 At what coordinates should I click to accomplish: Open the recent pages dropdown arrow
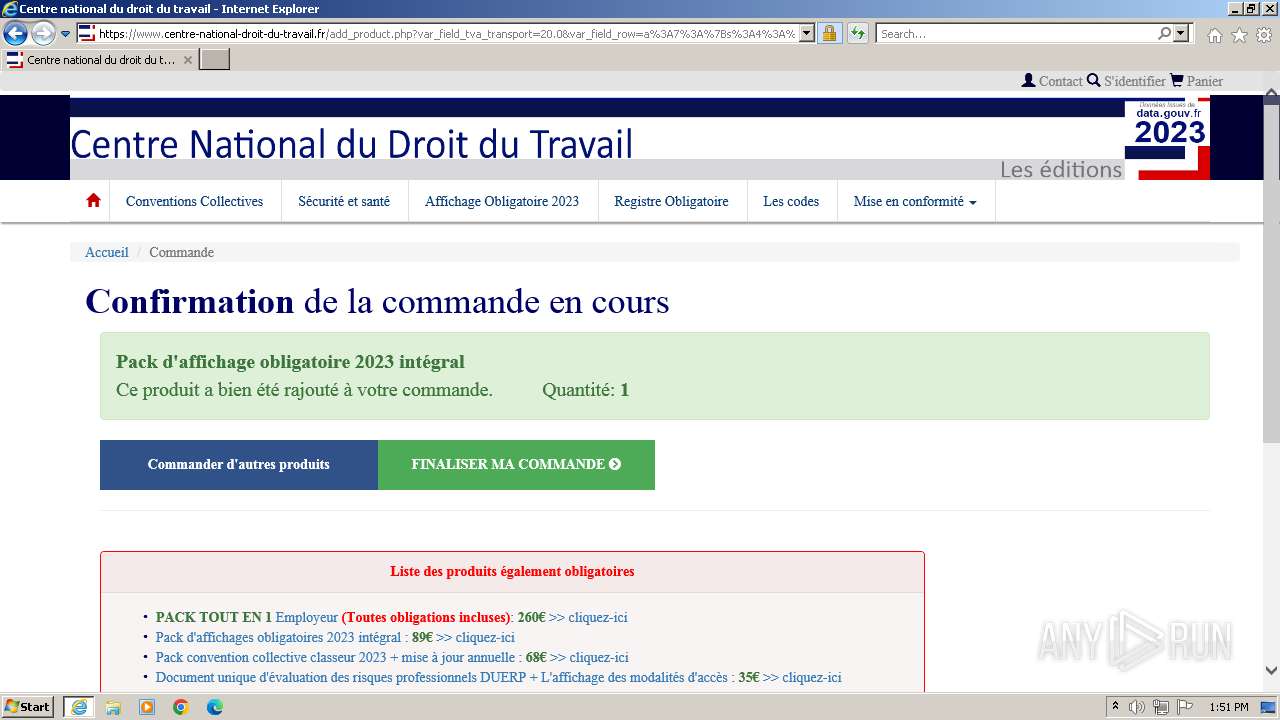[65, 34]
